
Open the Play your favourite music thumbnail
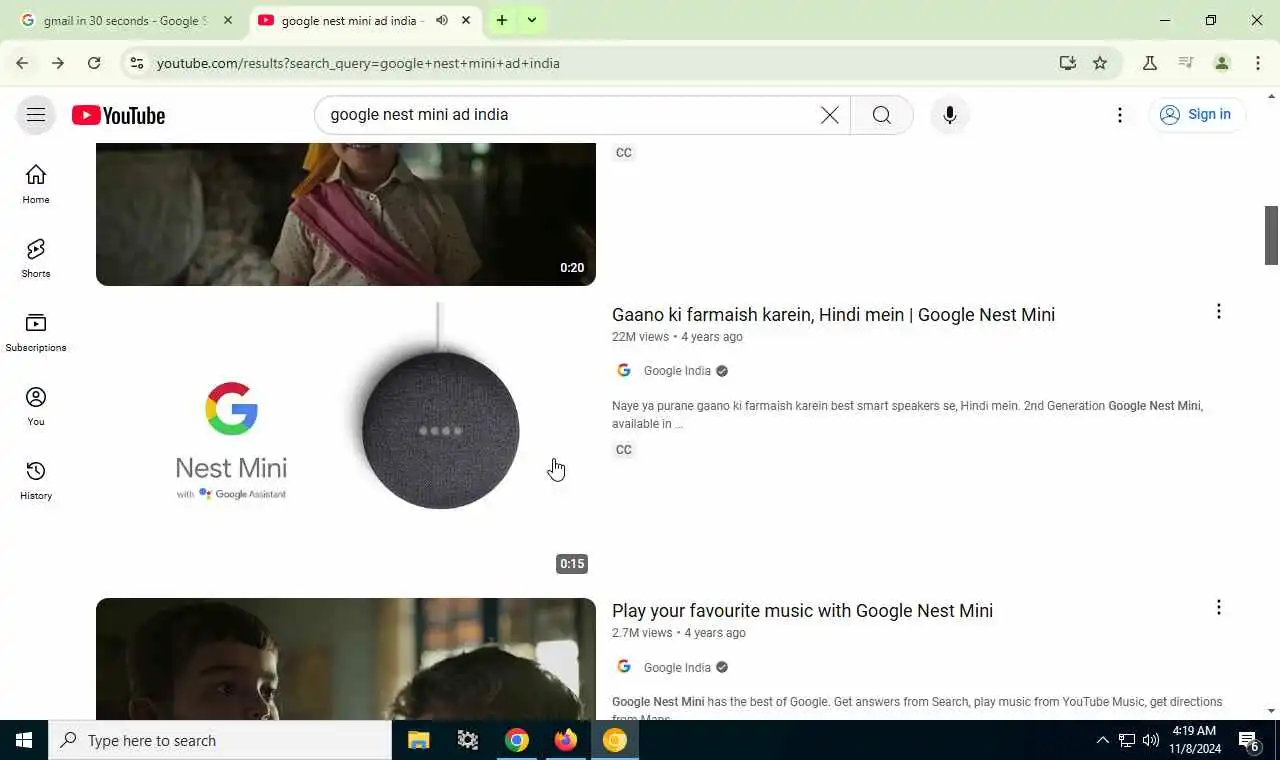[x=346, y=659]
